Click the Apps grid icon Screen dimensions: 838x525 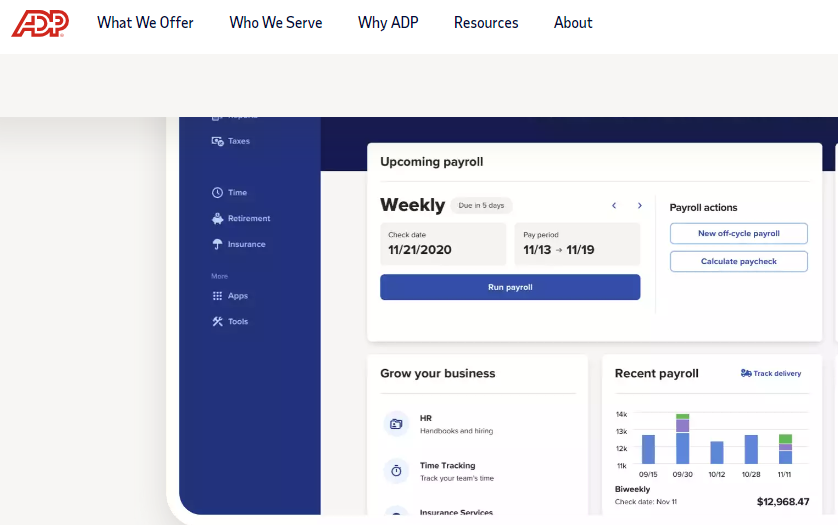click(x=217, y=296)
